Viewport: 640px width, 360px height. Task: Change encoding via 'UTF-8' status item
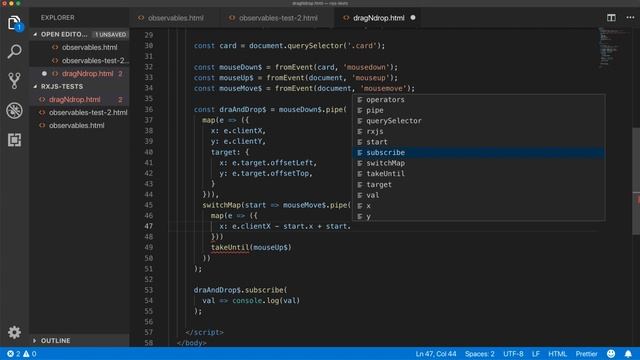click(x=513, y=354)
